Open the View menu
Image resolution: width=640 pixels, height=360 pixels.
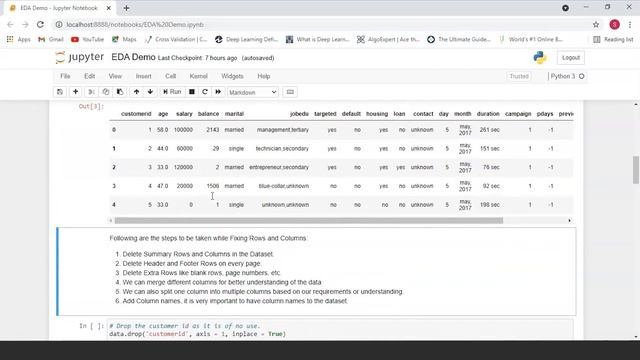click(x=115, y=76)
